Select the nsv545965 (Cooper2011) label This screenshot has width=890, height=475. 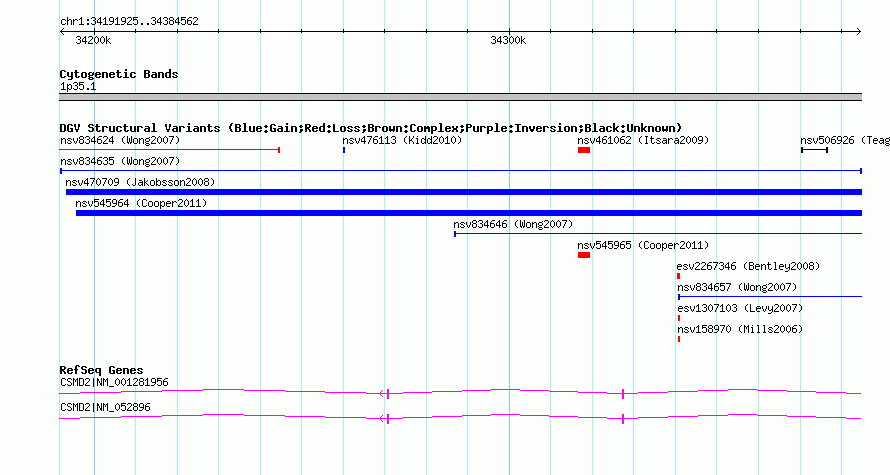(x=643, y=245)
